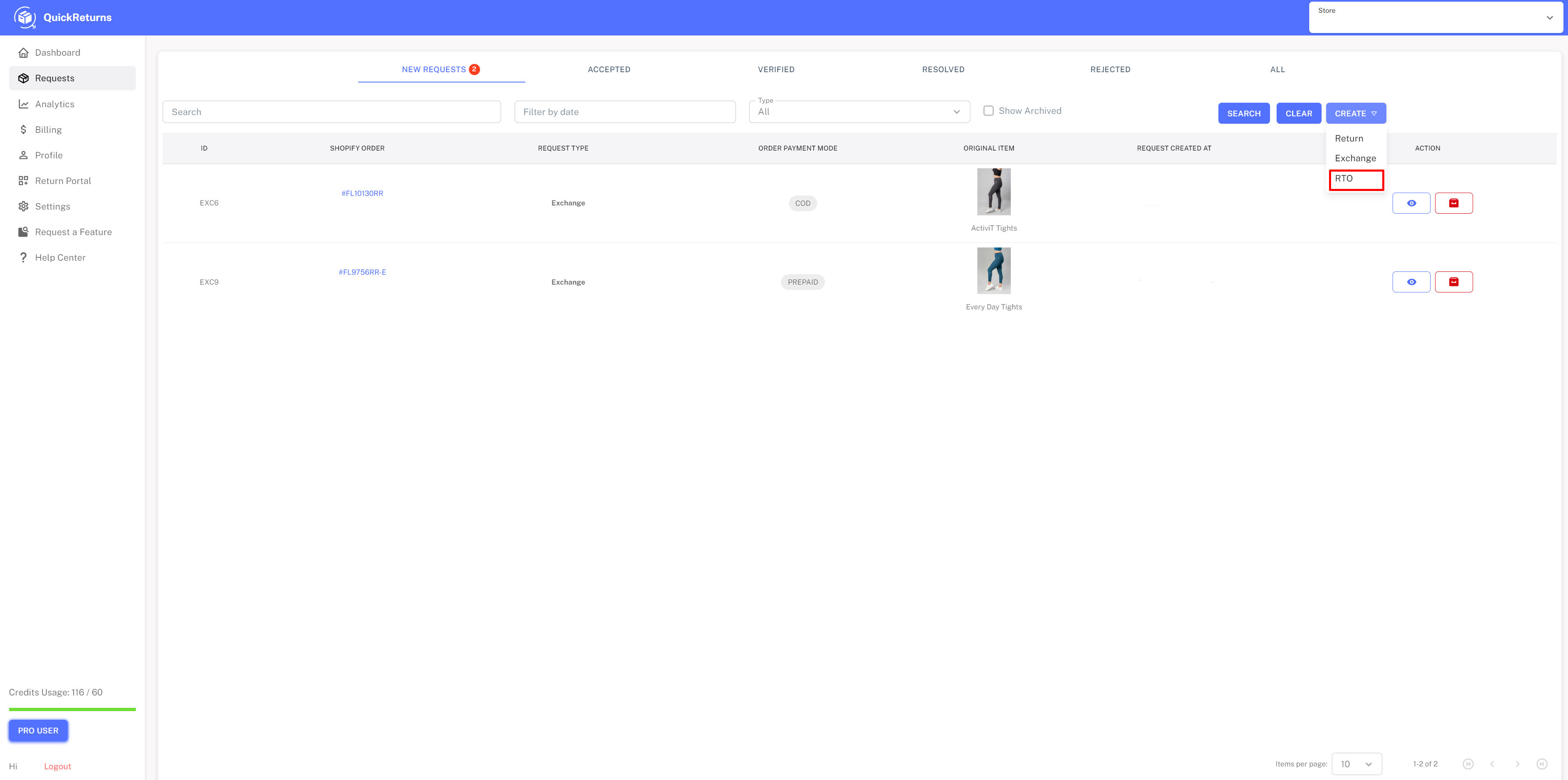Screen dimensions: 1568x780
Task: Click the Dashboard home icon
Action: 23,53
